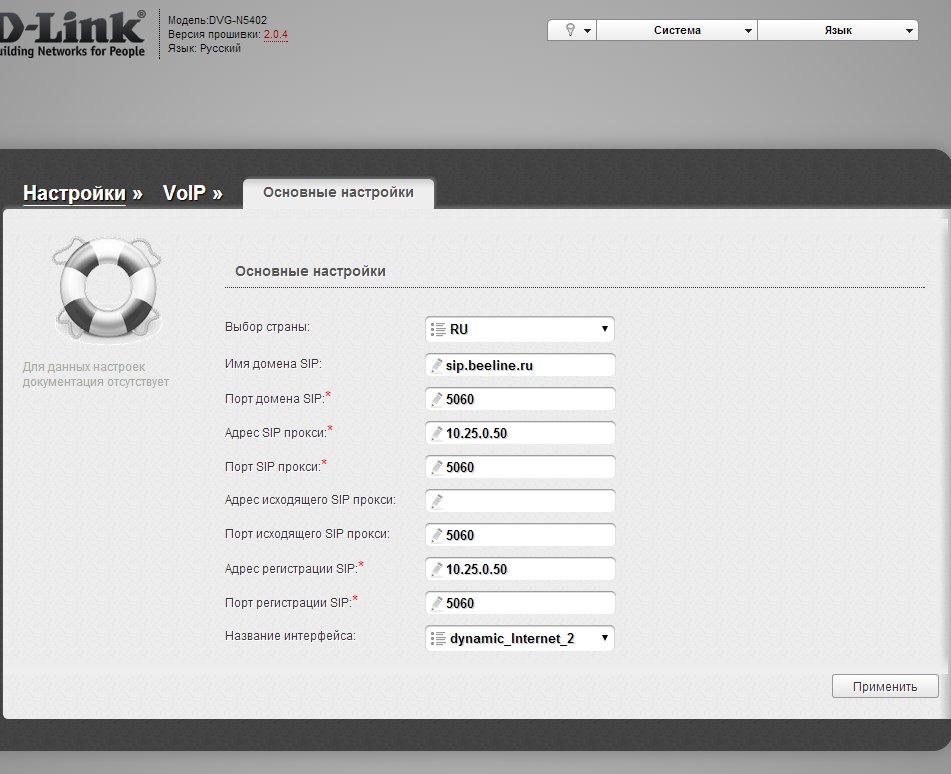
Task: Open the Система dropdown menu
Action: coord(678,31)
